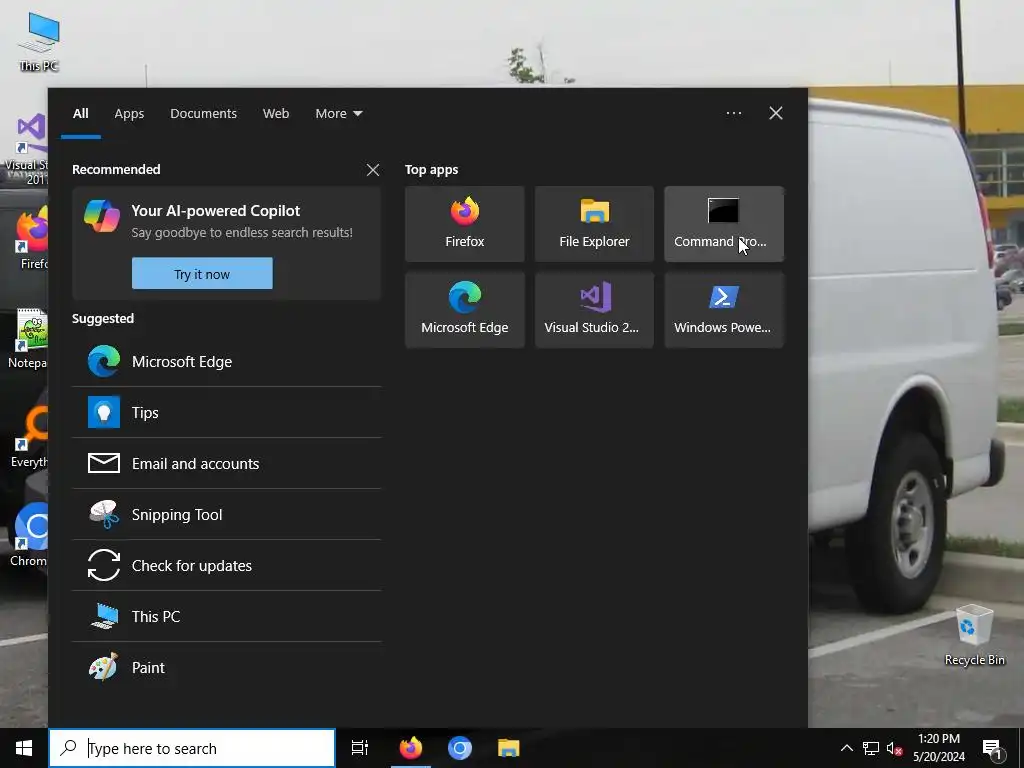Open Tips from Suggested list
Image resolution: width=1024 pixels, height=768 pixels.
click(227, 413)
